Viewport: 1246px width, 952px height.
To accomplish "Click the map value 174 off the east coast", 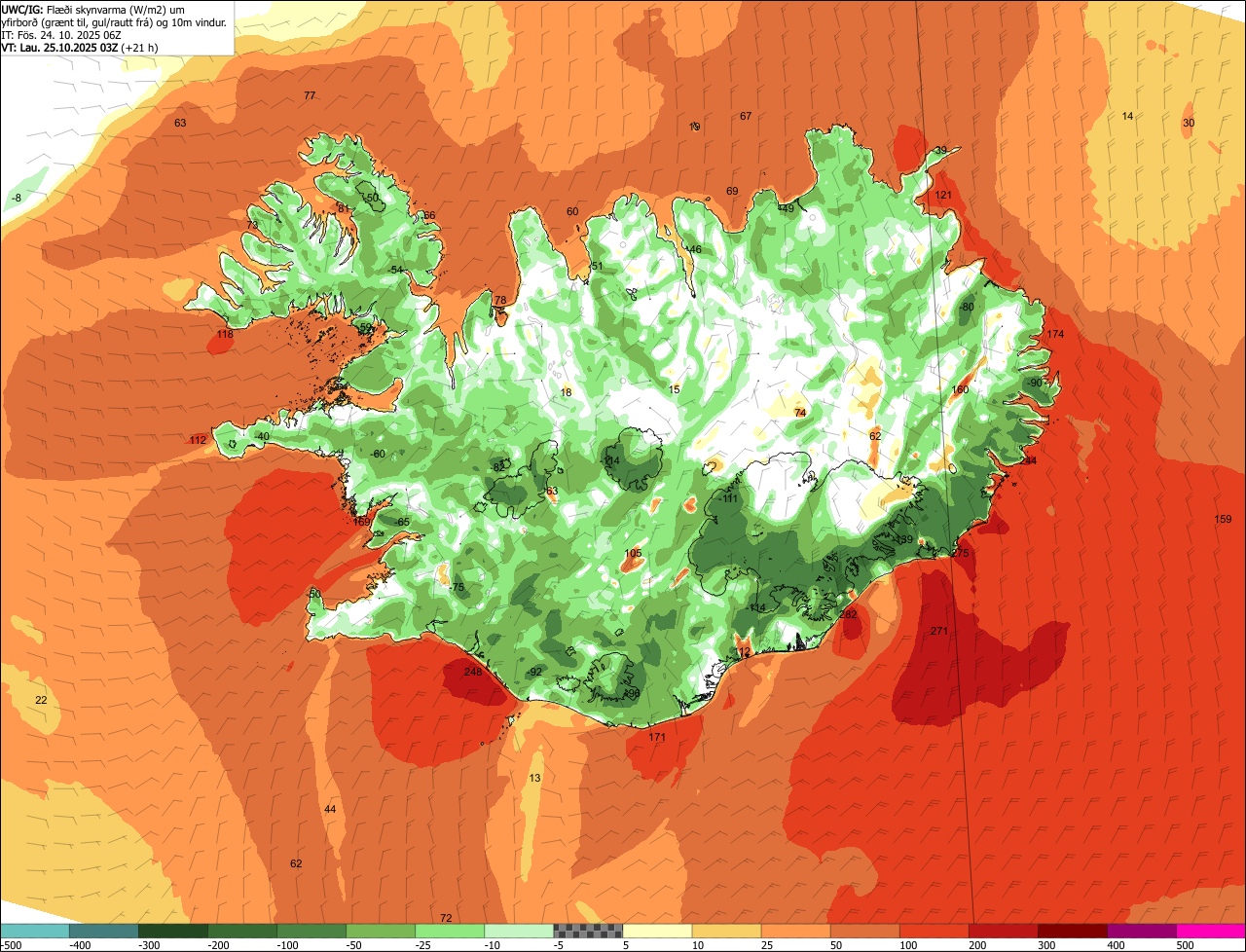I will [1055, 334].
